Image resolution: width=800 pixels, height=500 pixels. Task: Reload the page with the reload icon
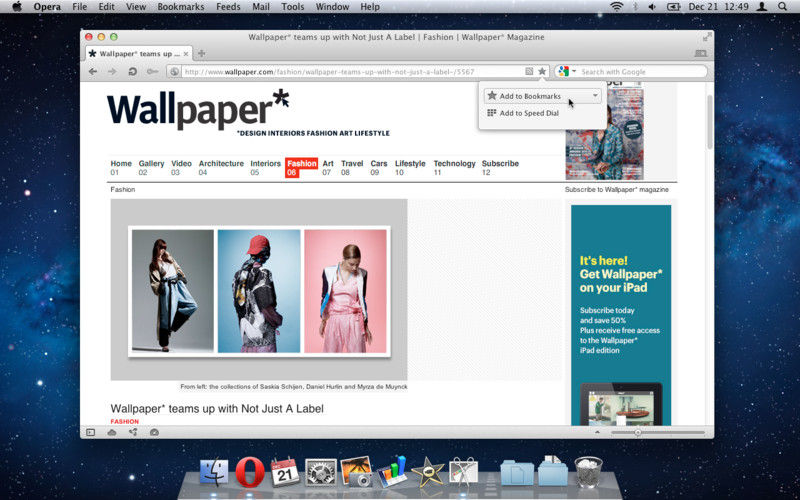(132, 71)
